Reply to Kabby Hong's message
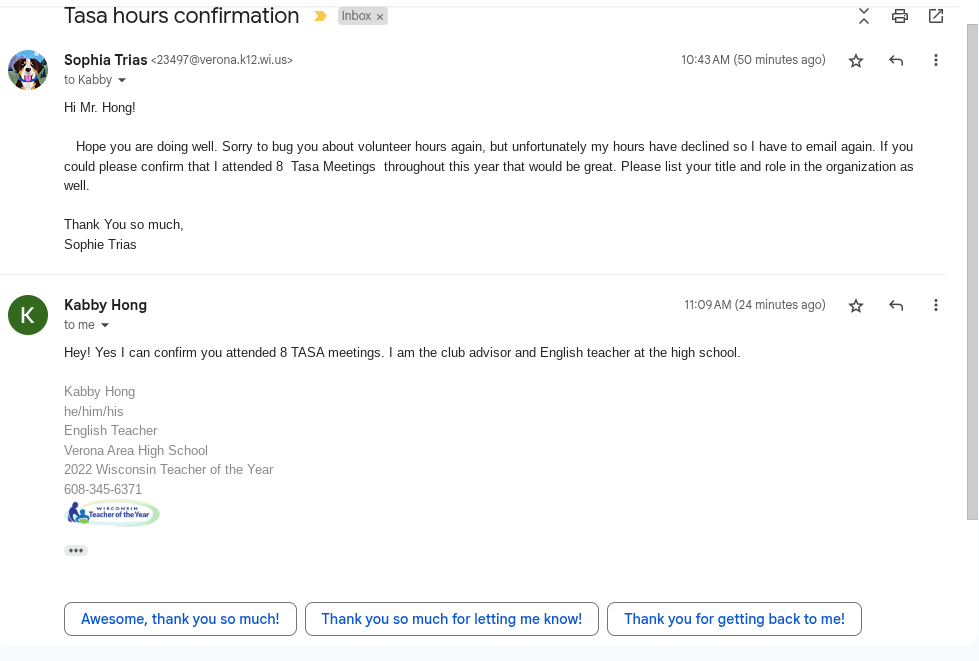This screenshot has height=661, width=979. [896, 306]
